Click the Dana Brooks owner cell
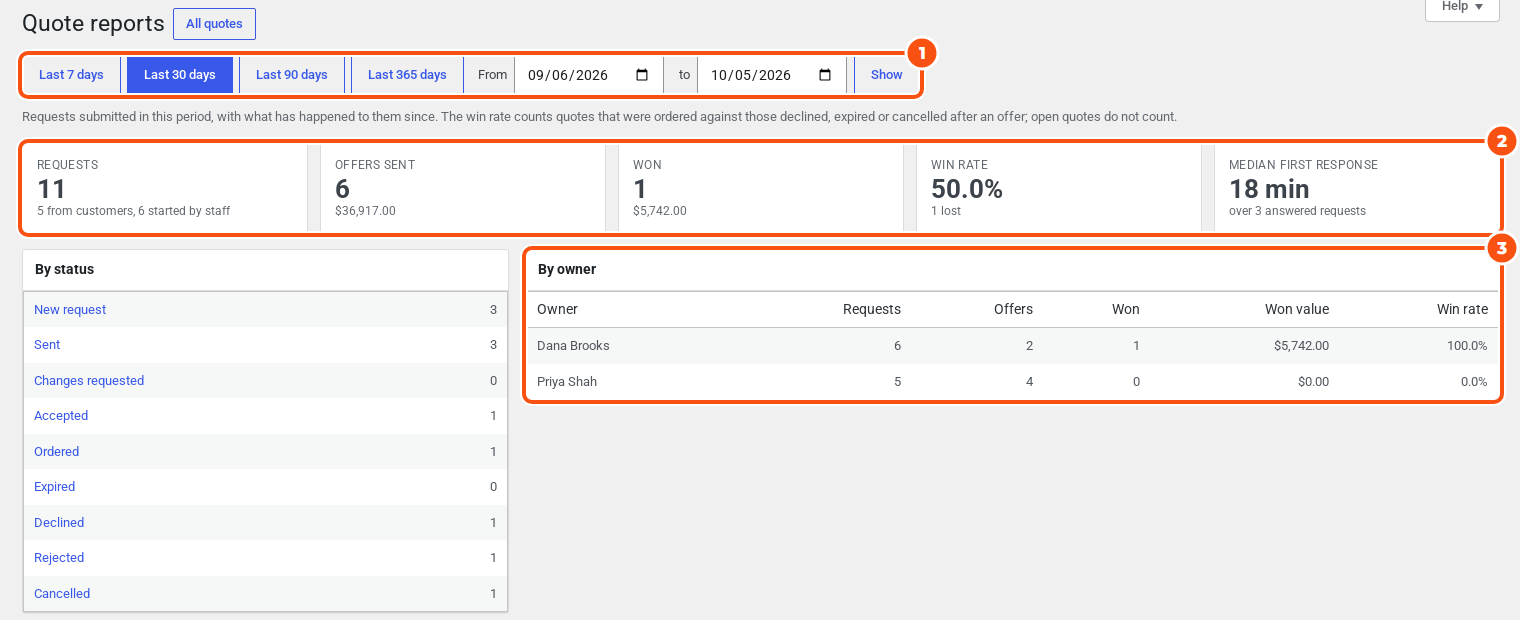 click(573, 346)
